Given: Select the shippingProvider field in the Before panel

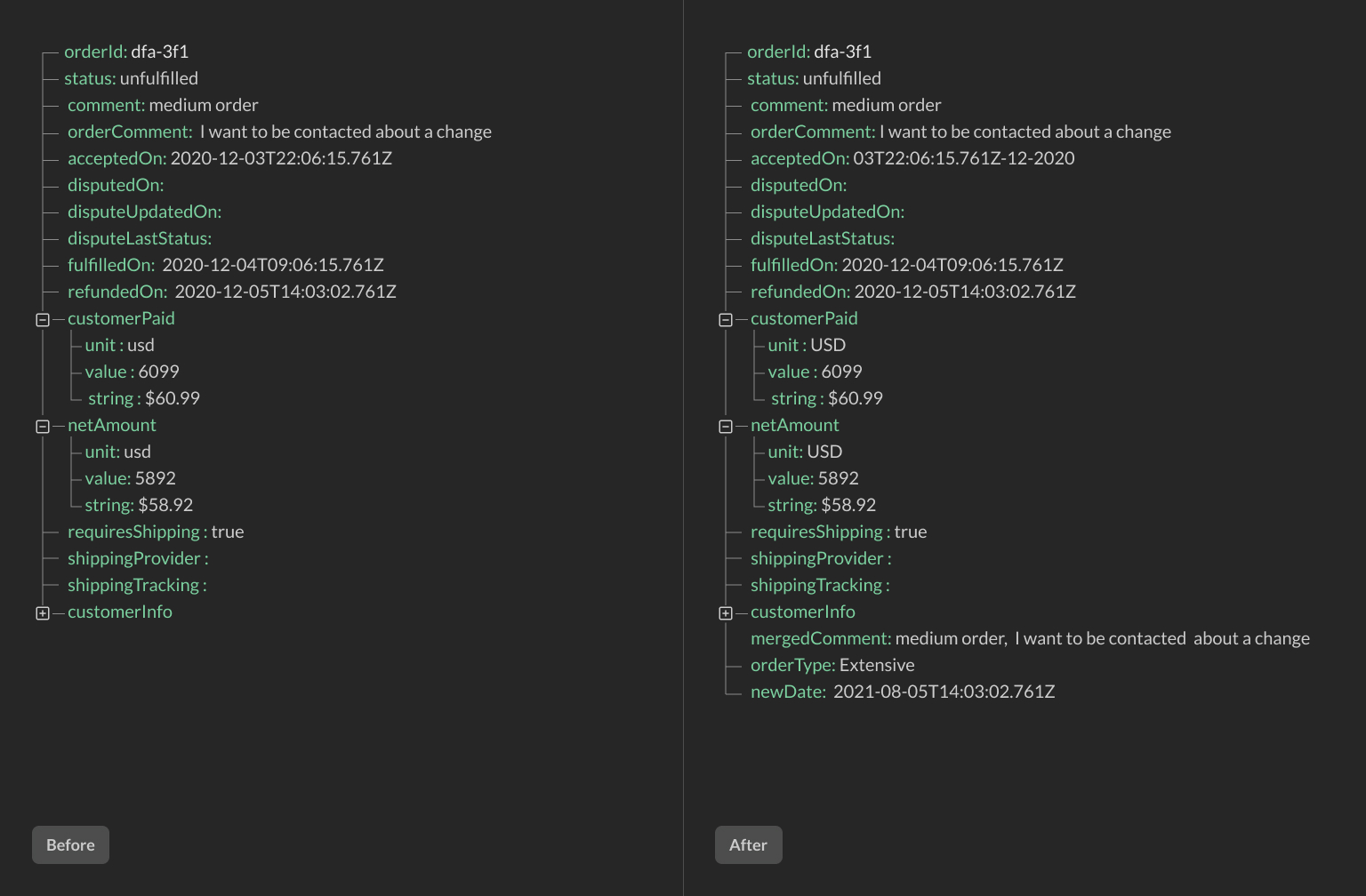Looking at the screenshot, I should 136,558.
